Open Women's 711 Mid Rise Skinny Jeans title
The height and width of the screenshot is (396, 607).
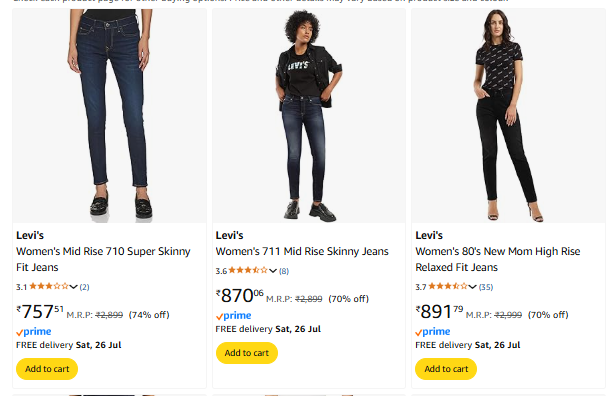(302, 252)
